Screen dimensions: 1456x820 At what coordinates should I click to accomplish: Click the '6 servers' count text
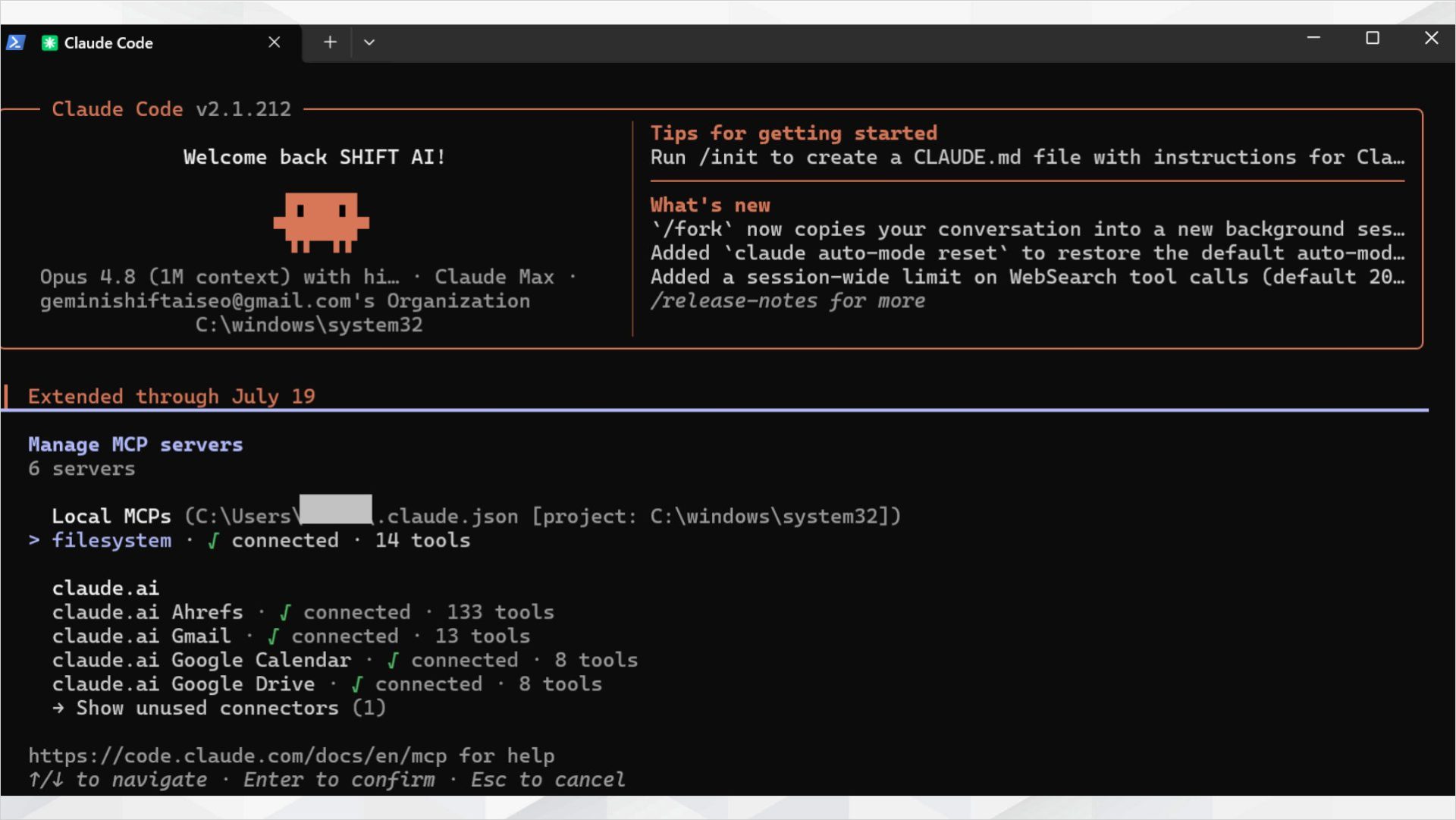coord(82,469)
